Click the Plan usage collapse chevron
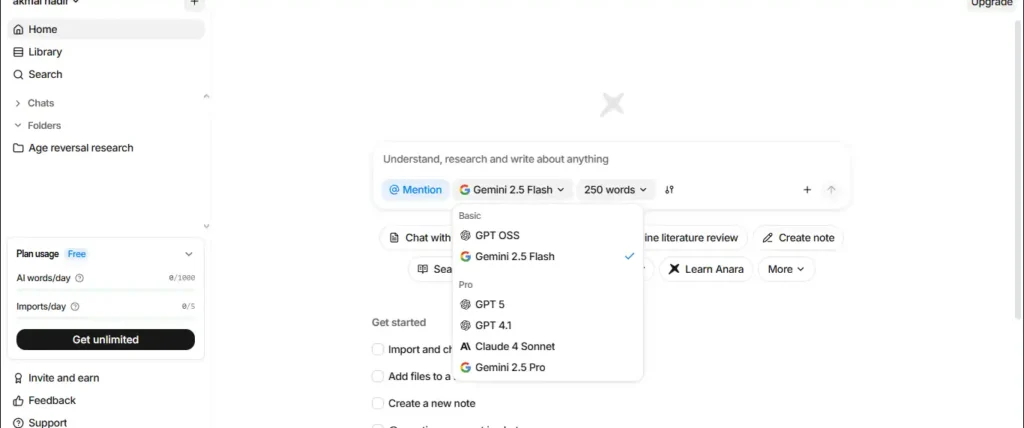The width and height of the screenshot is (1024, 428). point(189,254)
